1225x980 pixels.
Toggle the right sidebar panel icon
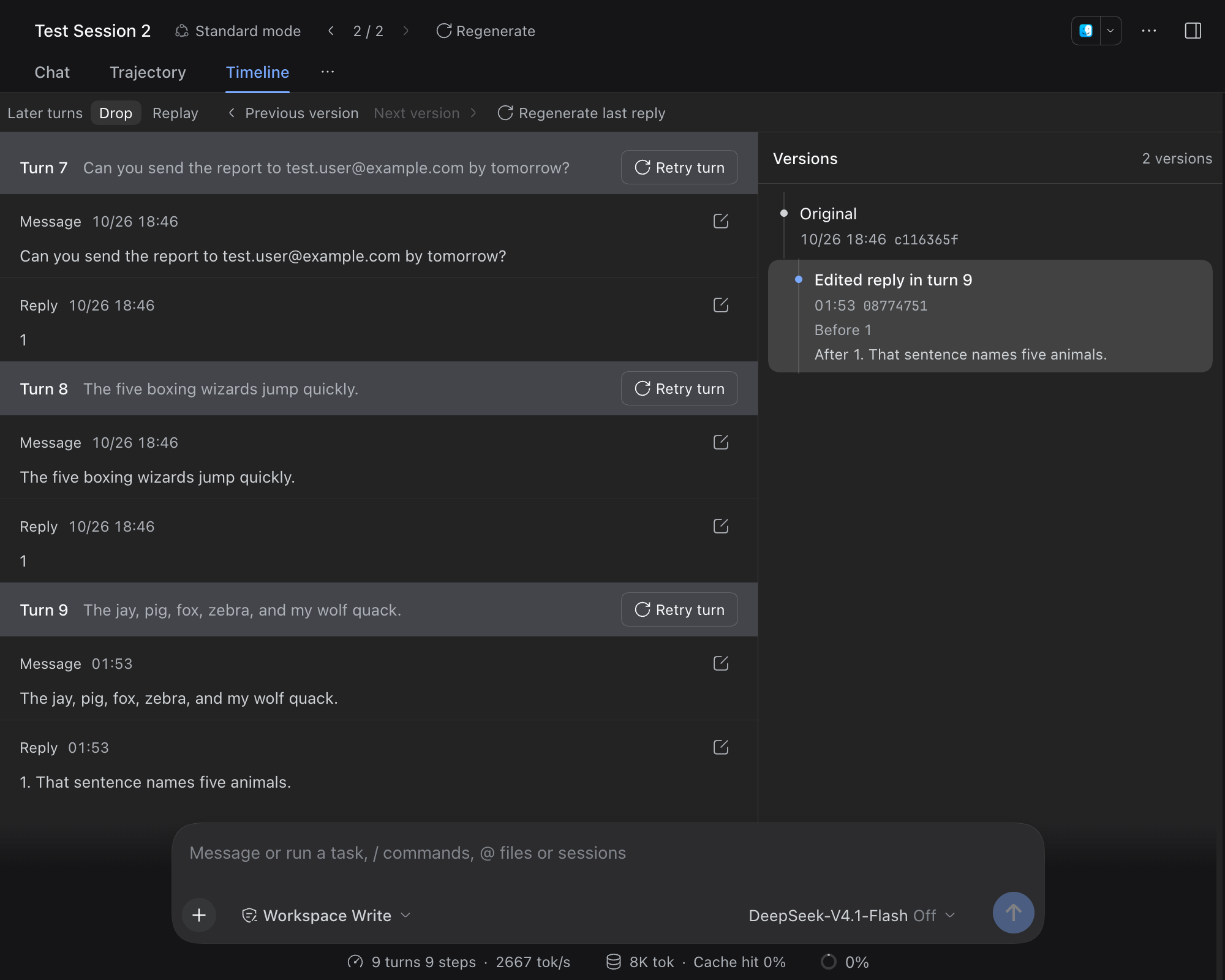[x=1193, y=31]
